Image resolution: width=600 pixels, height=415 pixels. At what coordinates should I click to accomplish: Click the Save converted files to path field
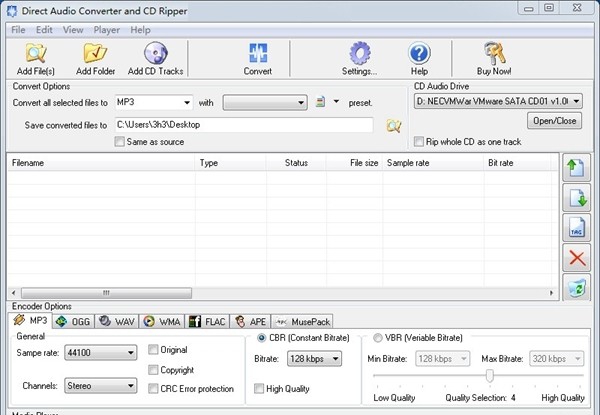pos(244,125)
